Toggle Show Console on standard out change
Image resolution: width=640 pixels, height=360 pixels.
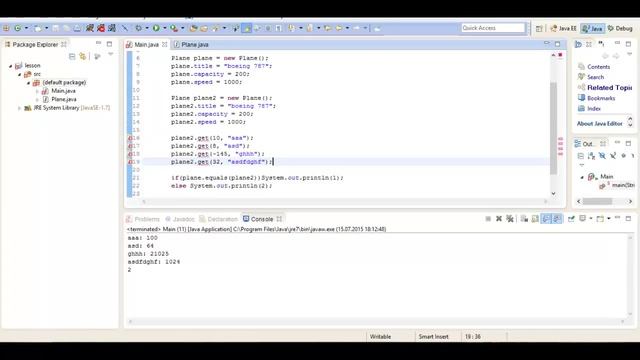(x=546, y=219)
